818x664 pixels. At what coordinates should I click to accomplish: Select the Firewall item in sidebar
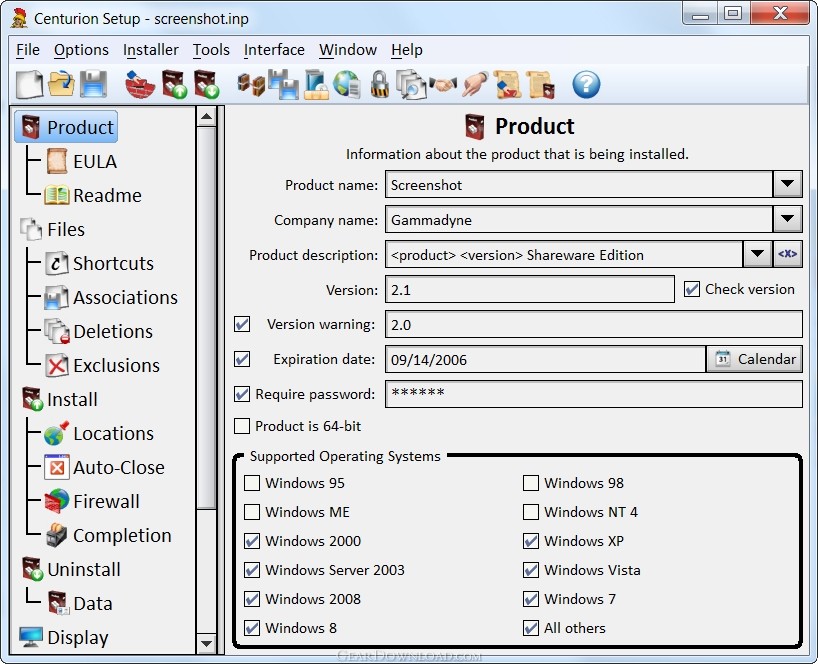(x=105, y=501)
